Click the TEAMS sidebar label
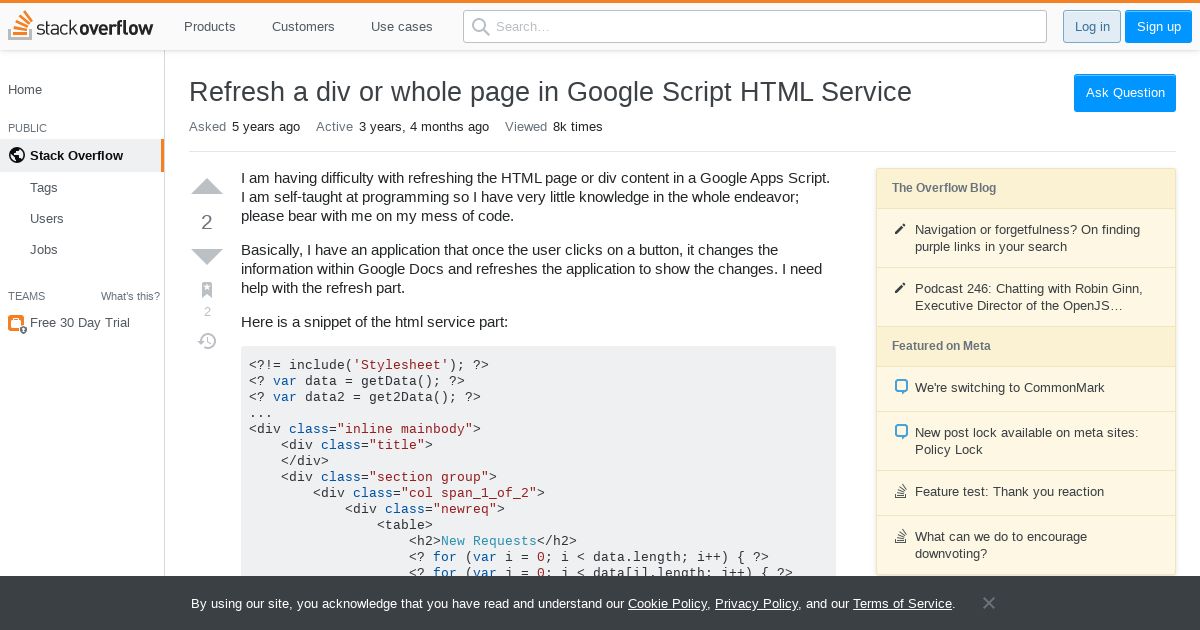1200x630 pixels. 26,296
